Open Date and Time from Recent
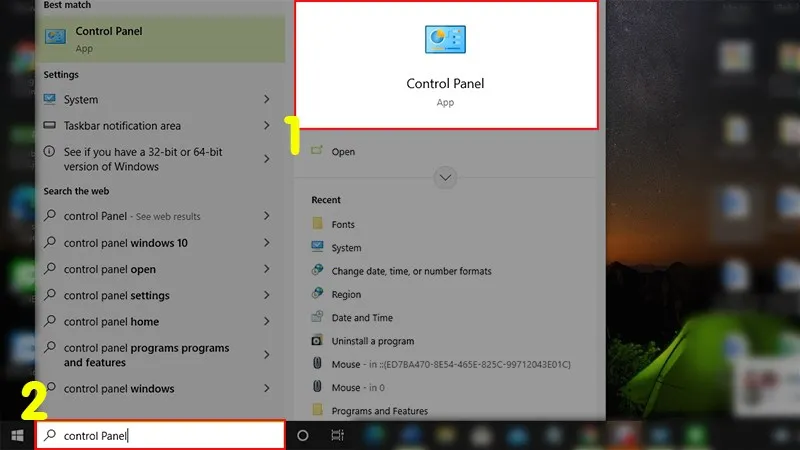 click(x=362, y=318)
